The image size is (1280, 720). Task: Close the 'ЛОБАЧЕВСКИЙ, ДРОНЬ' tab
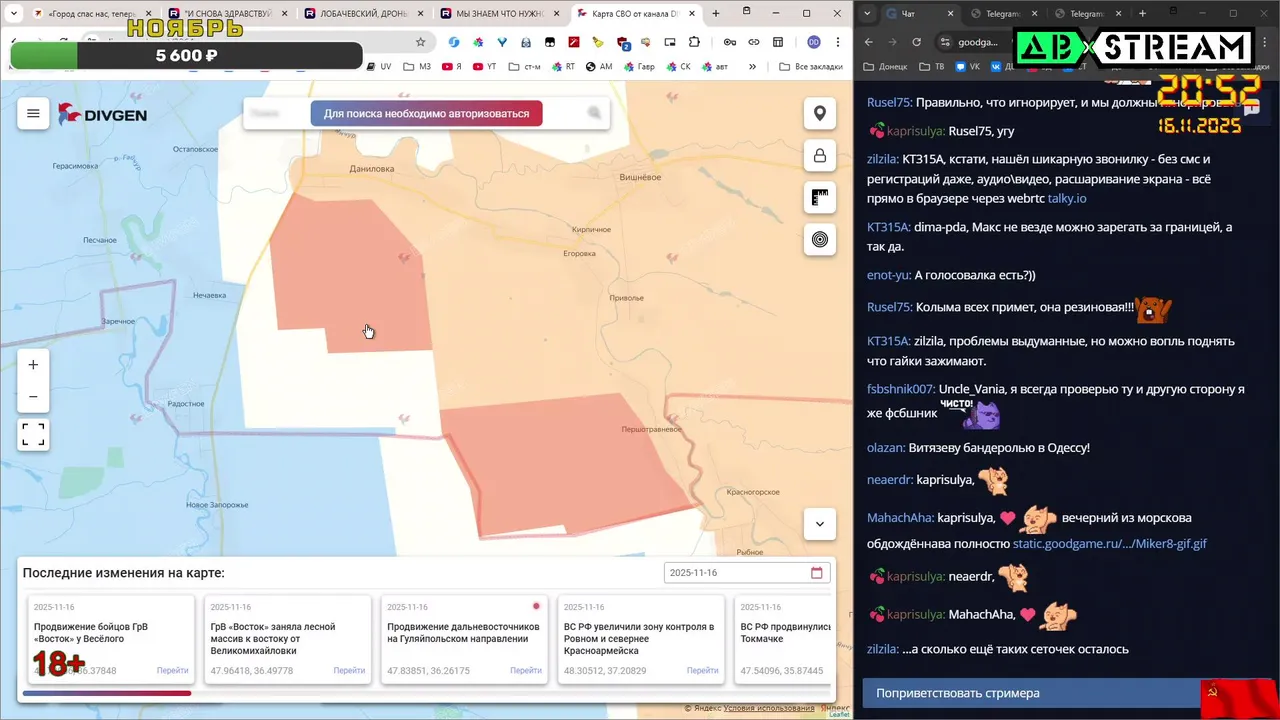click(420, 14)
